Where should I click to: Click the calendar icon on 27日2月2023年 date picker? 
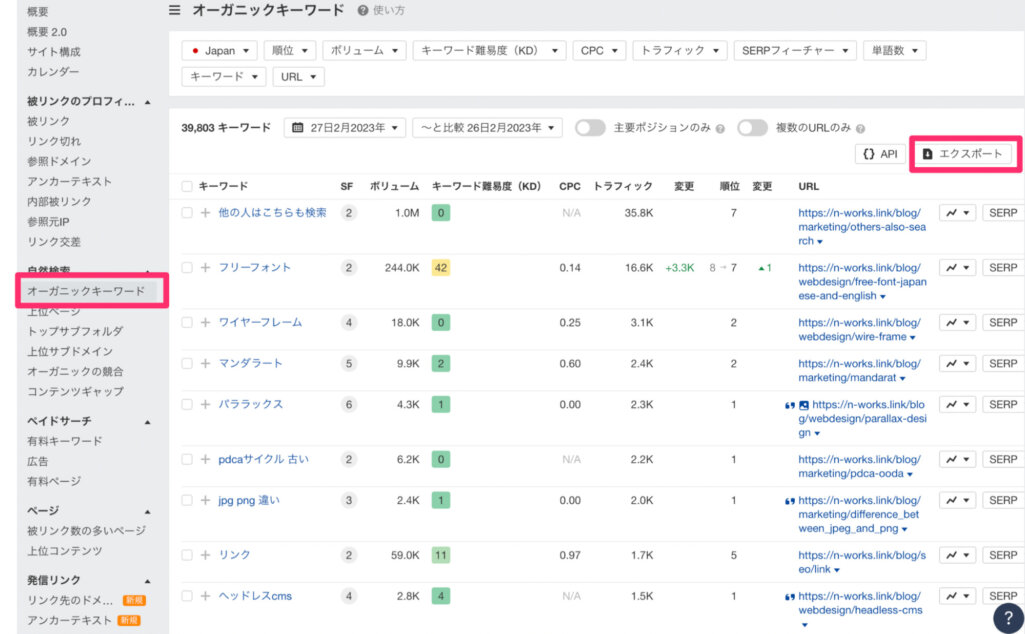pyautogui.click(x=298, y=128)
